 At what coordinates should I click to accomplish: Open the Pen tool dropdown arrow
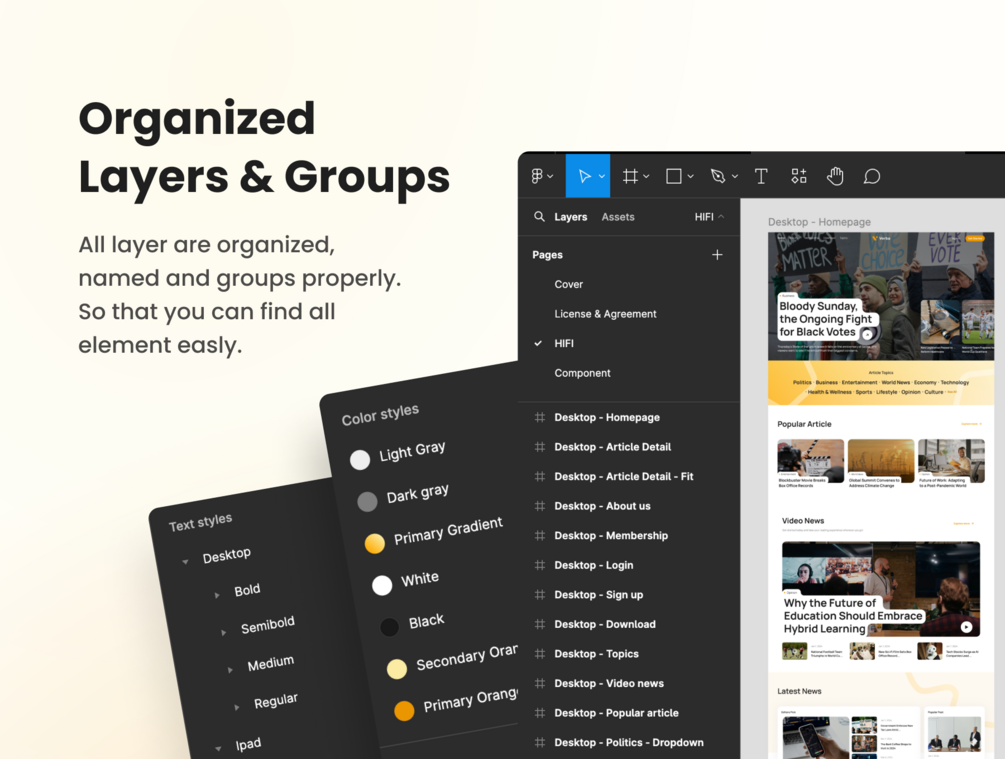point(735,176)
